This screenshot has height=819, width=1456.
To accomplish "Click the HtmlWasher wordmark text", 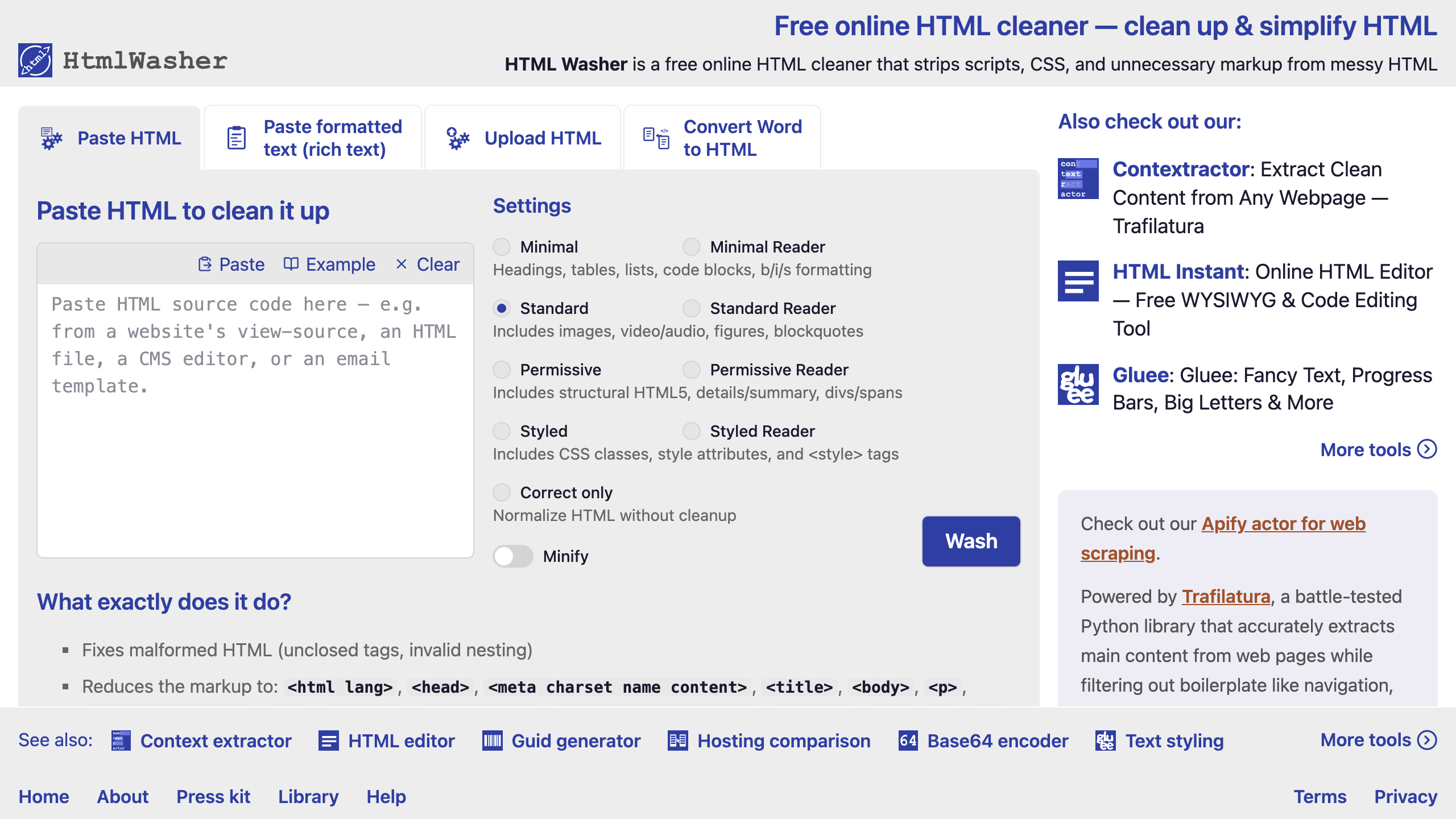I will [x=145, y=61].
